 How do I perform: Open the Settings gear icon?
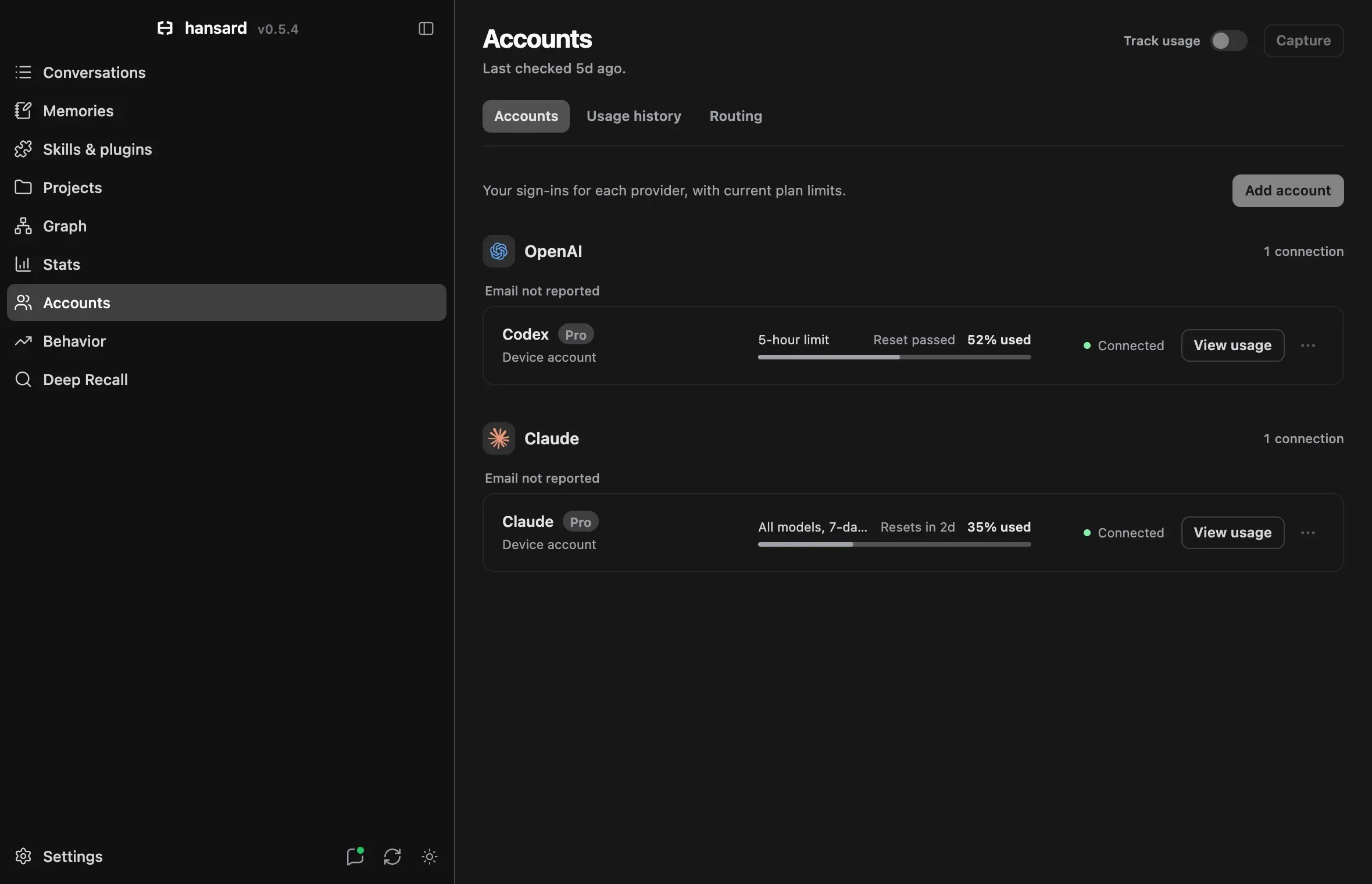[x=23, y=856]
